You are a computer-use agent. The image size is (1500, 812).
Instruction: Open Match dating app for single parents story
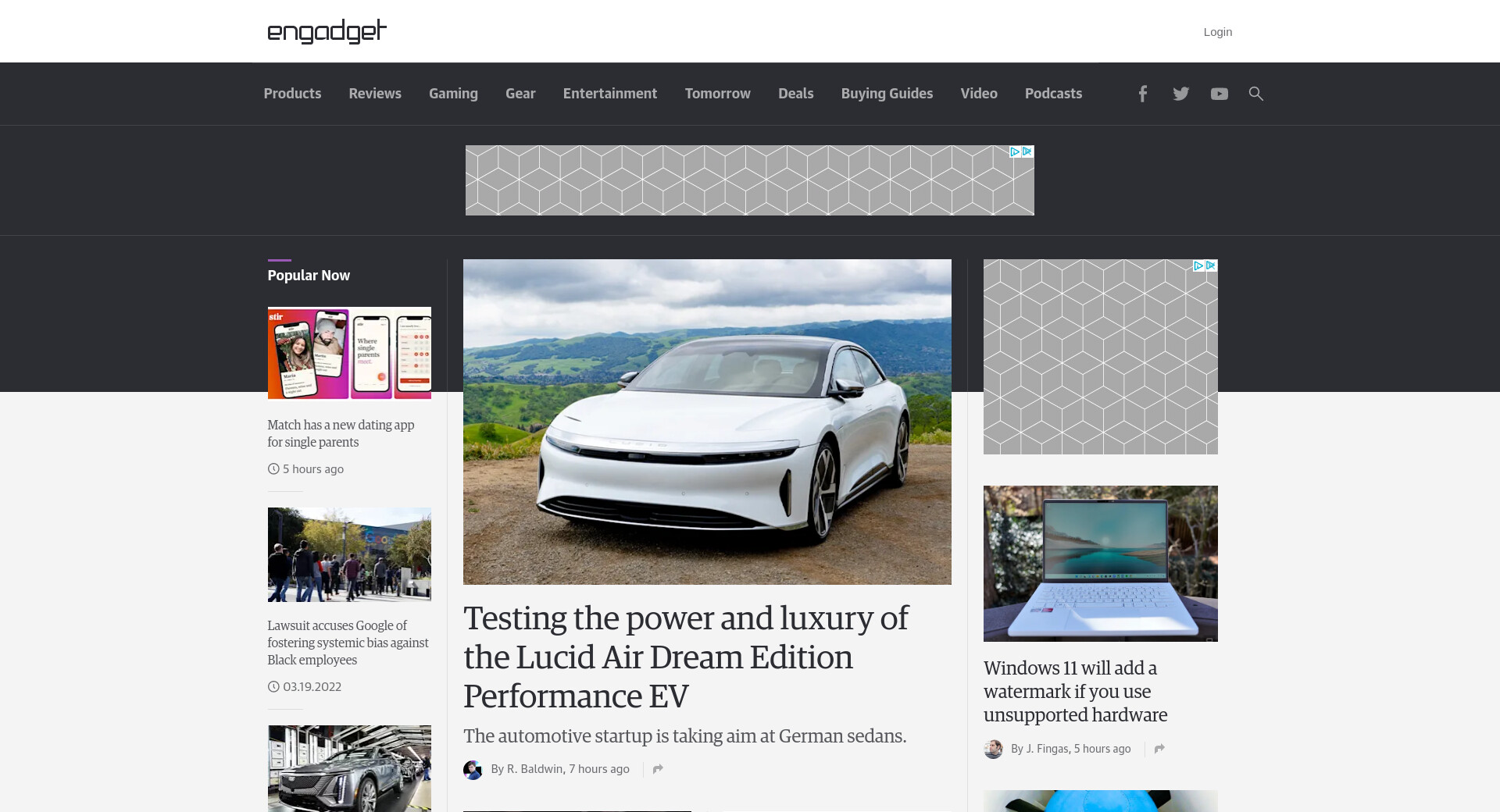point(341,433)
